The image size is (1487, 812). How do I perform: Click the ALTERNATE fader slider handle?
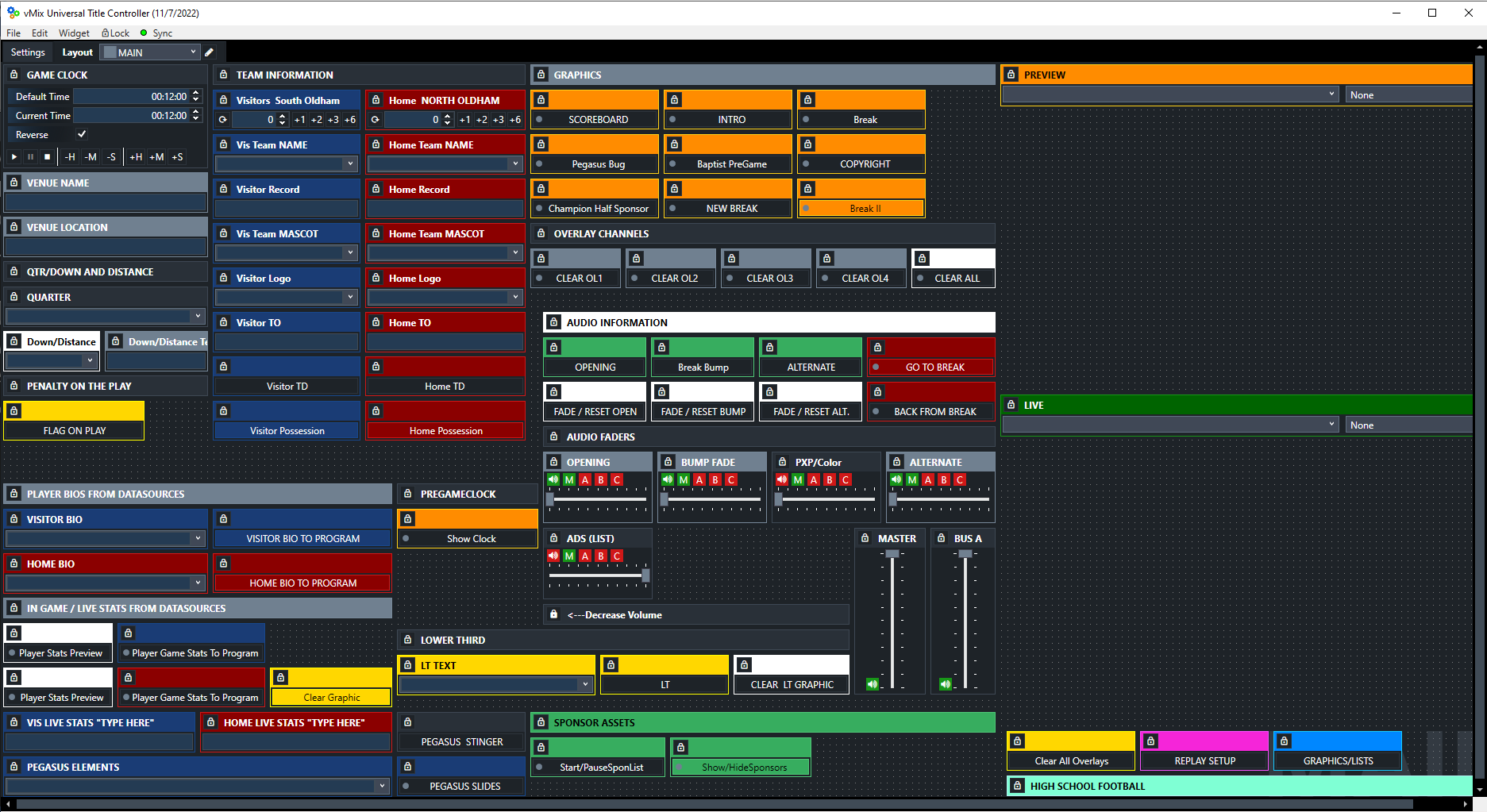pyautogui.click(x=893, y=499)
